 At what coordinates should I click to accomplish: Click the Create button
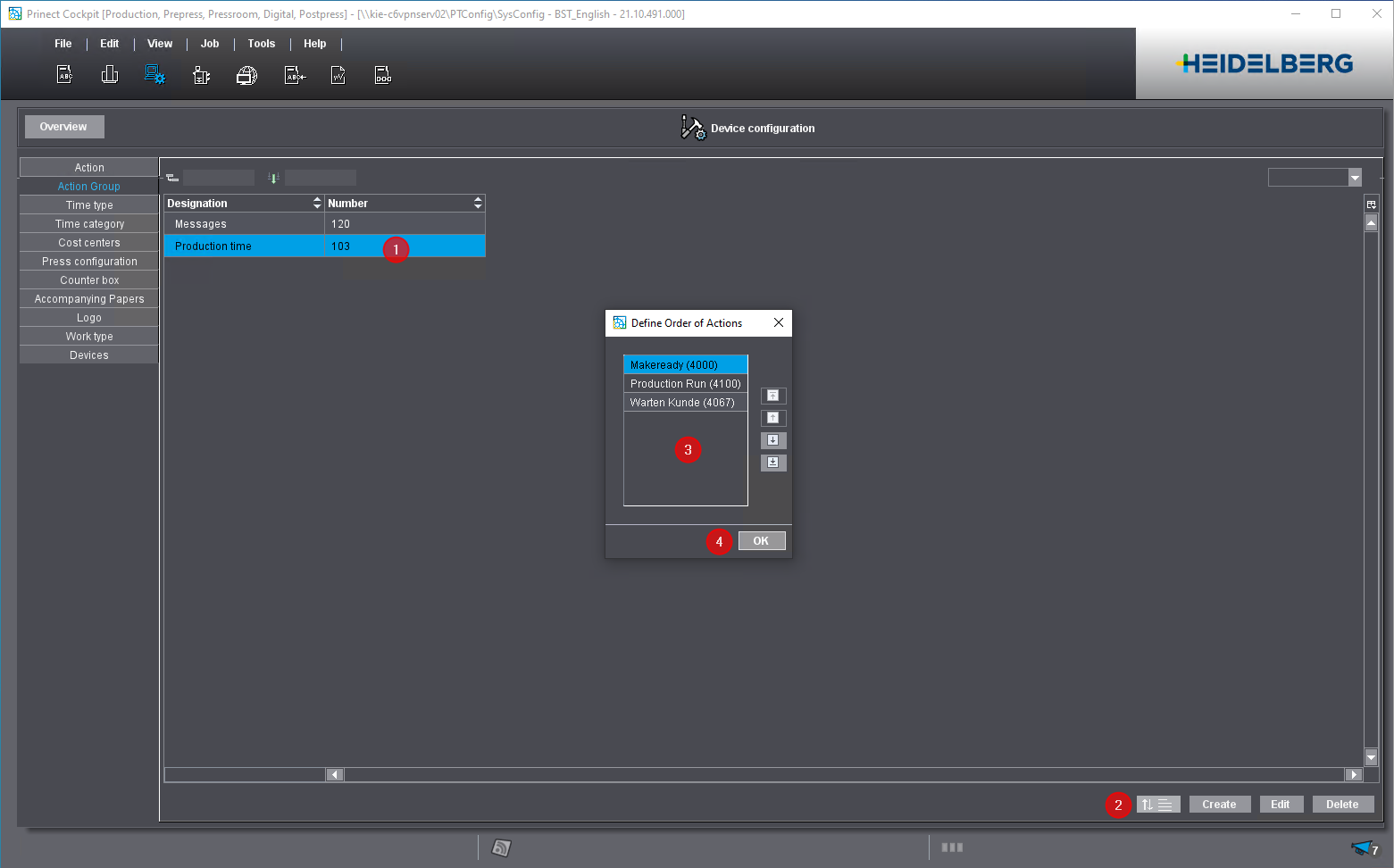pyautogui.click(x=1220, y=804)
